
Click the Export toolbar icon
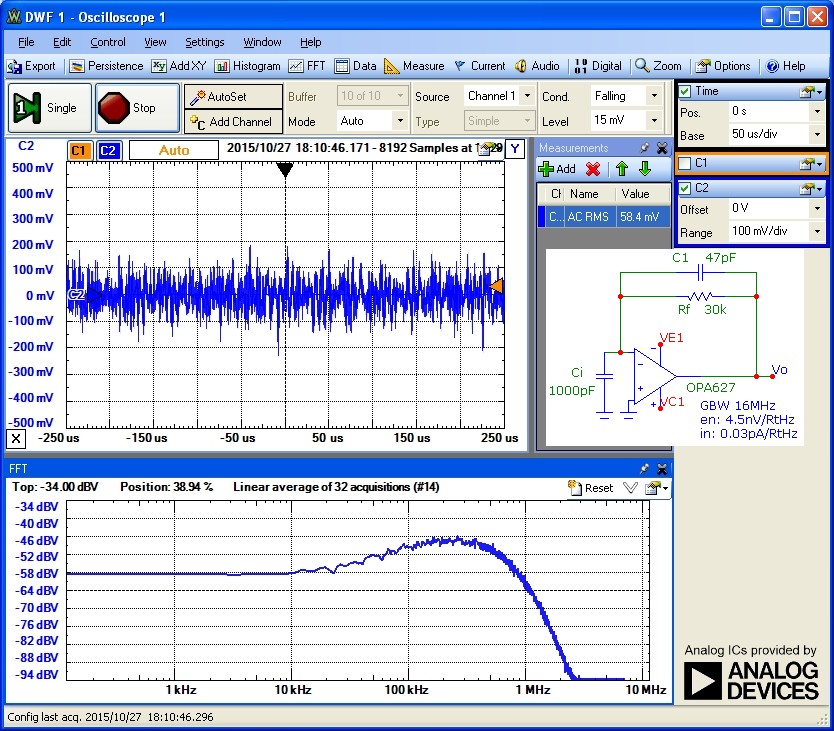click(32, 66)
